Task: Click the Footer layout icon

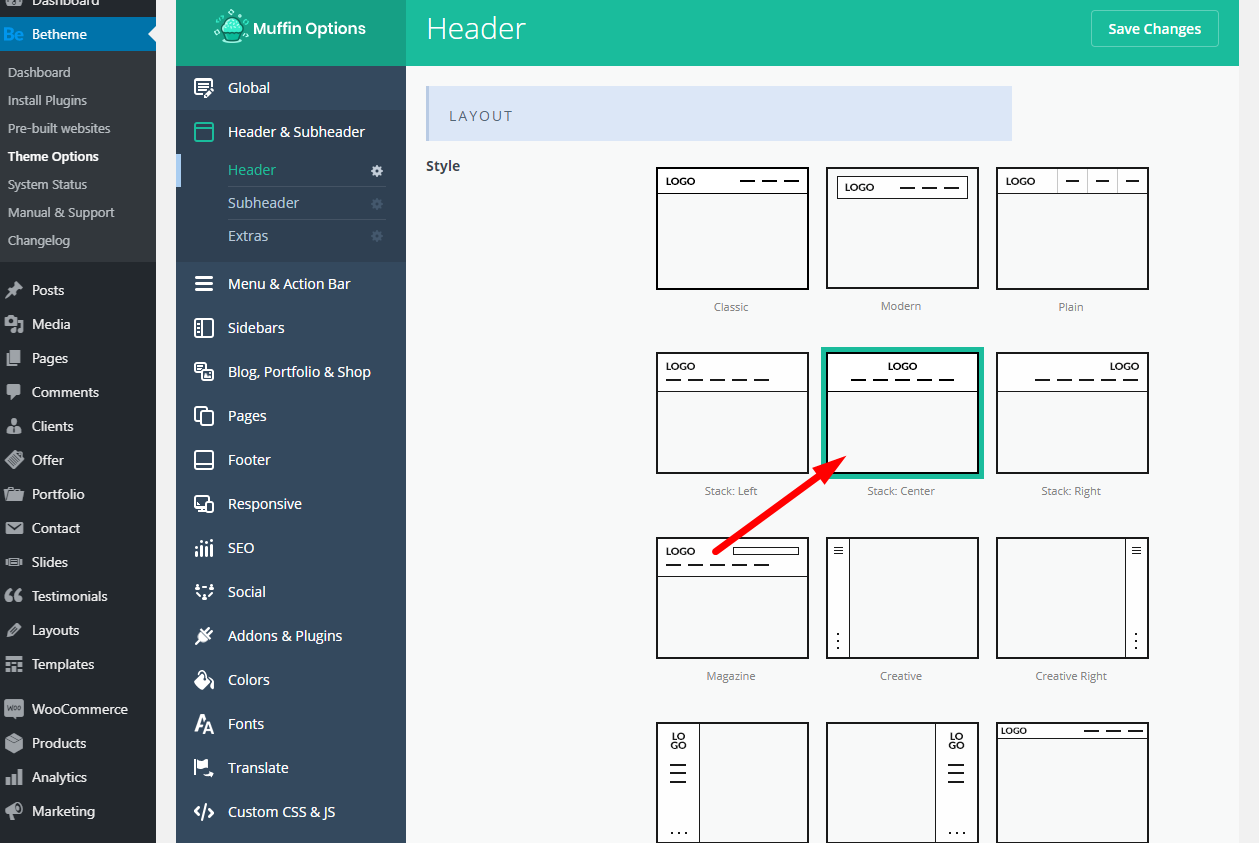Action: pos(204,460)
